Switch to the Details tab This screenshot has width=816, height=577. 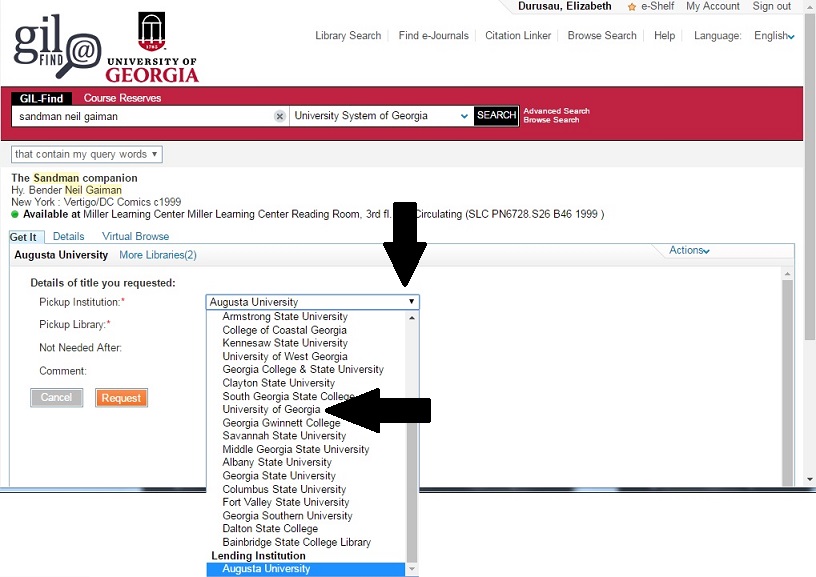click(68, 237)
